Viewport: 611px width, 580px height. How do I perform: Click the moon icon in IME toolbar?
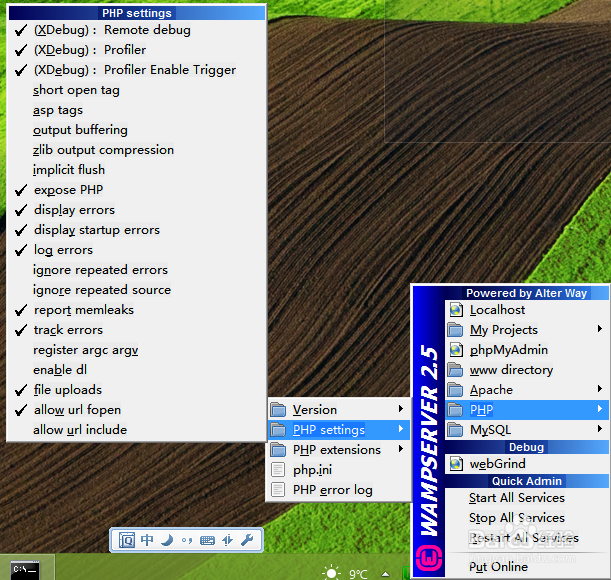coord(167,540)
